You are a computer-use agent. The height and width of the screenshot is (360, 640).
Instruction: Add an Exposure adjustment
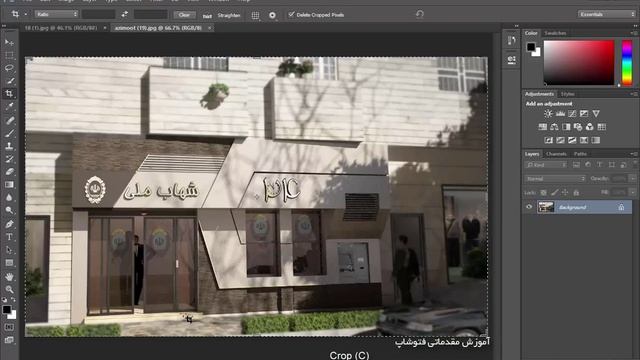584,113
